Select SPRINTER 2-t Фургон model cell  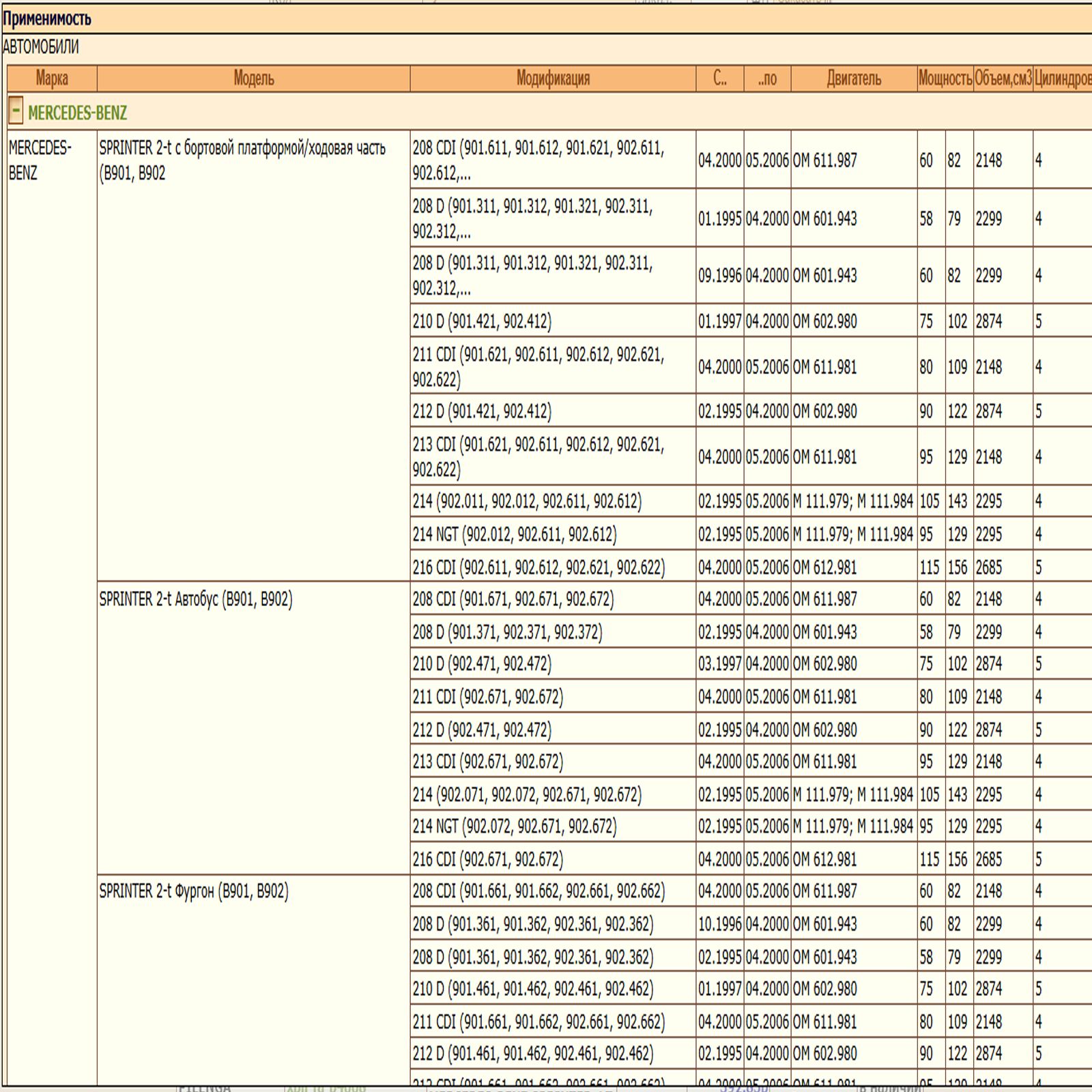pyautogui.click(x=194, y=891)
